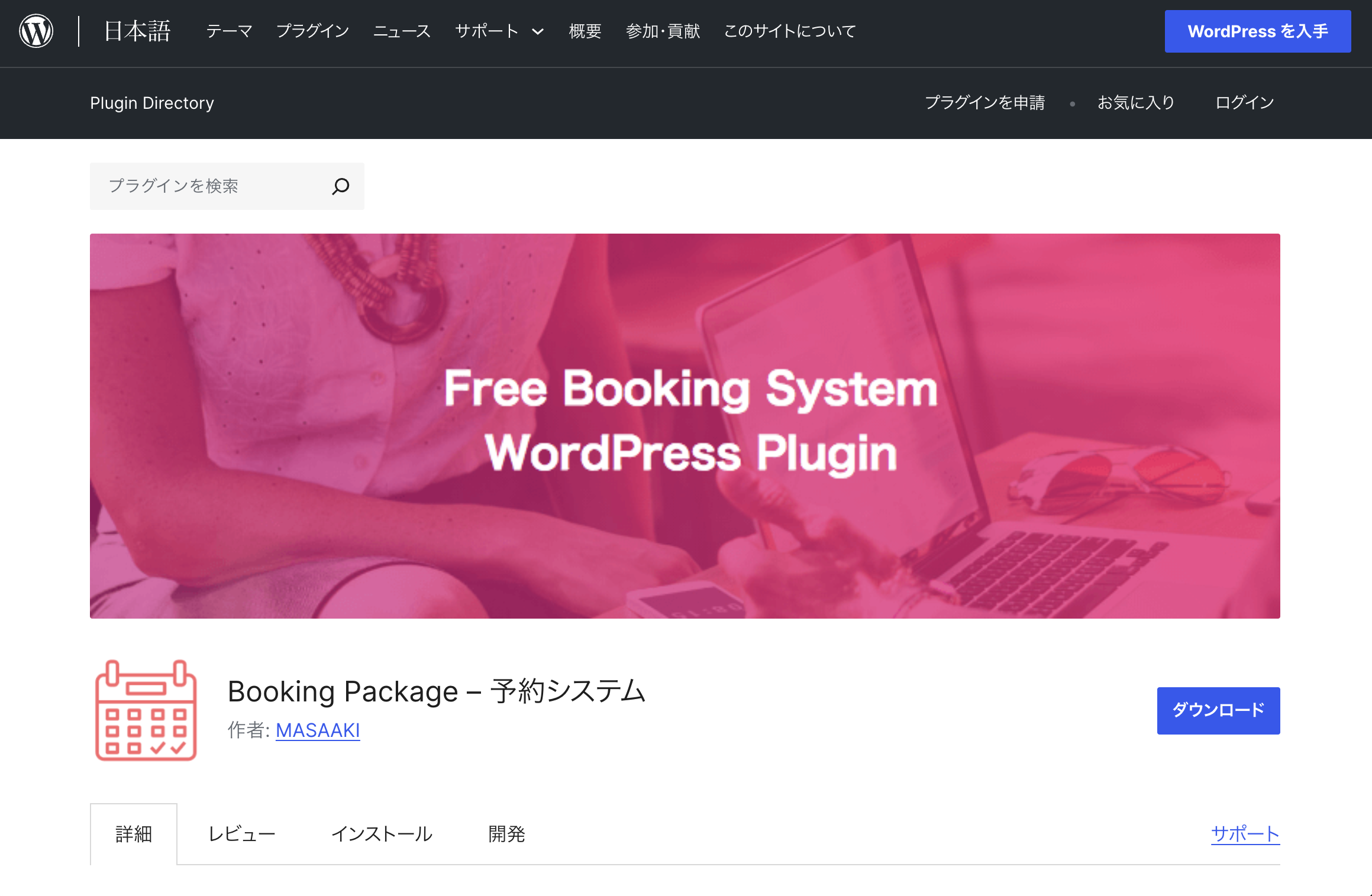Viewport: 1372px width, 896px height.
Task: Click プラグインを申請 link
Action: pyautogui.click(x=985, y=103)
